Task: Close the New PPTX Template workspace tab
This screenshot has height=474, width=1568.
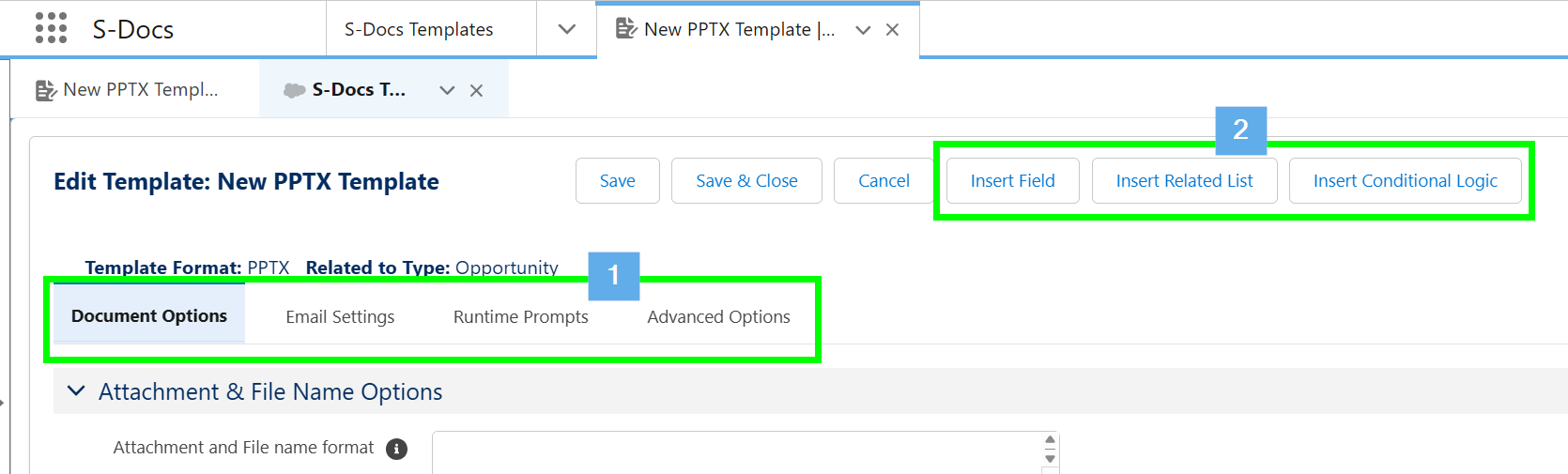Action: 893,30
